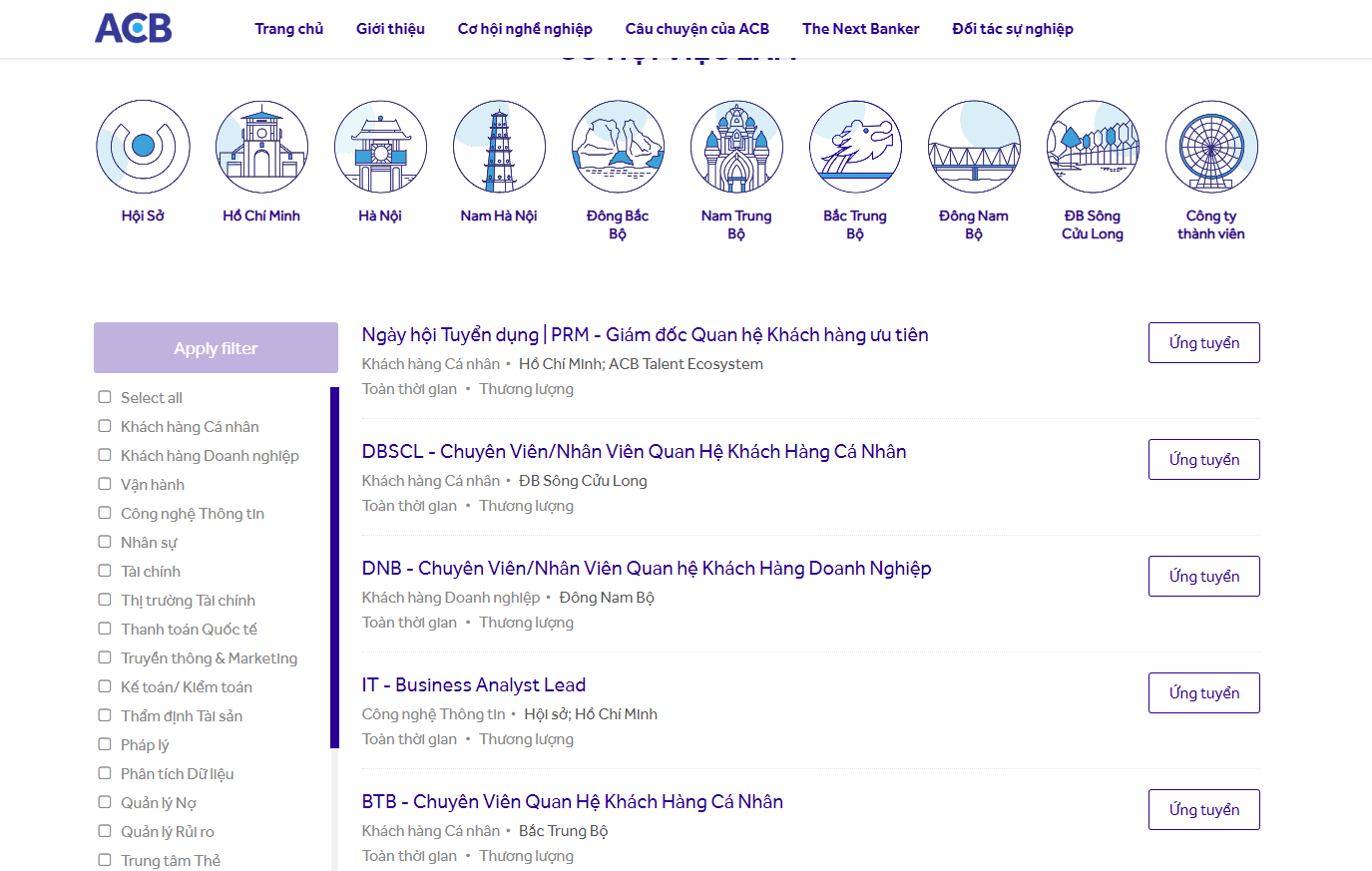
Task: Check the Khách hàng Cá nhân filter
Action: 105,426
